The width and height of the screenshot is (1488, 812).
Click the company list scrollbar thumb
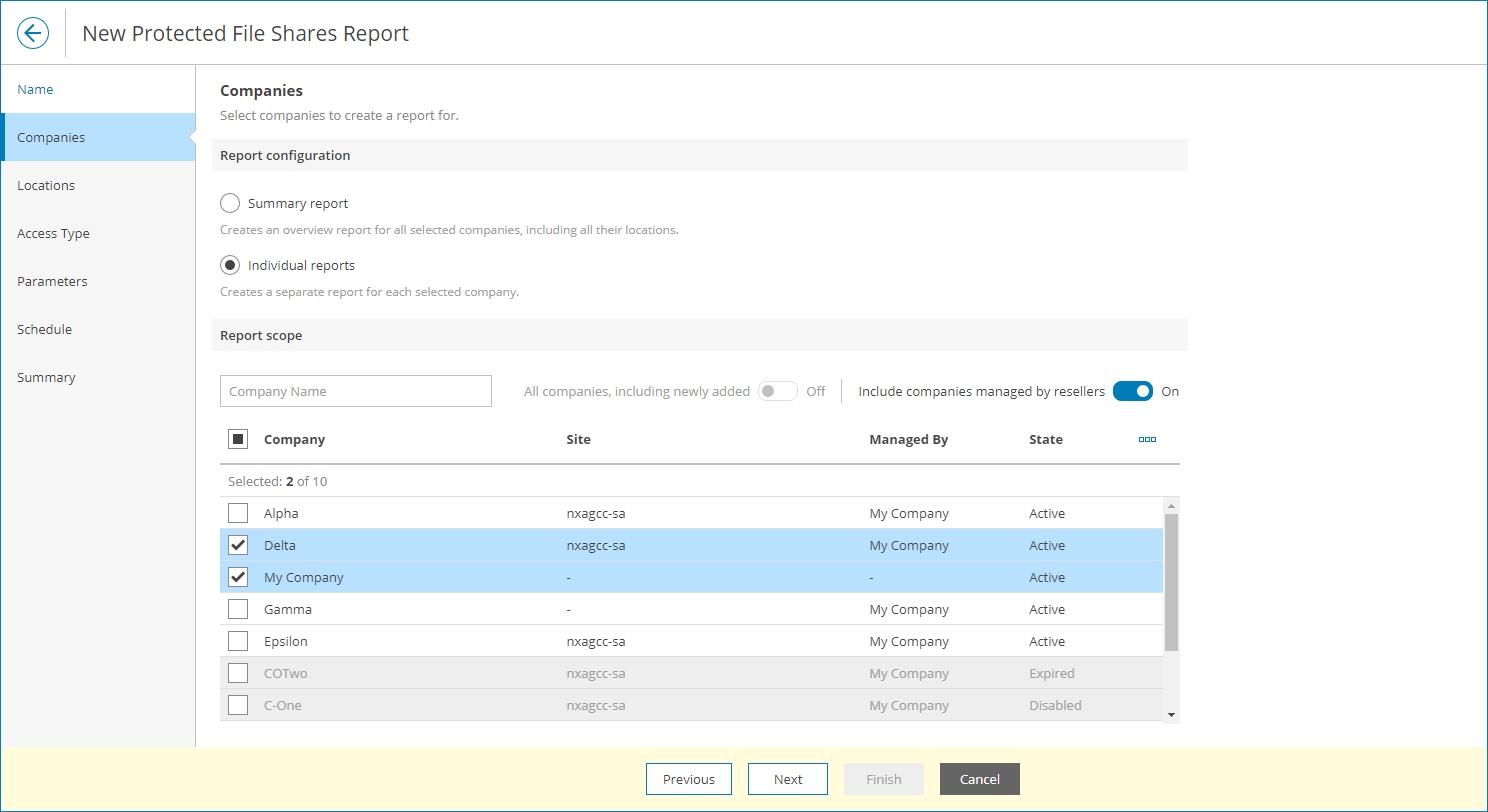[x=1171, y=580]
